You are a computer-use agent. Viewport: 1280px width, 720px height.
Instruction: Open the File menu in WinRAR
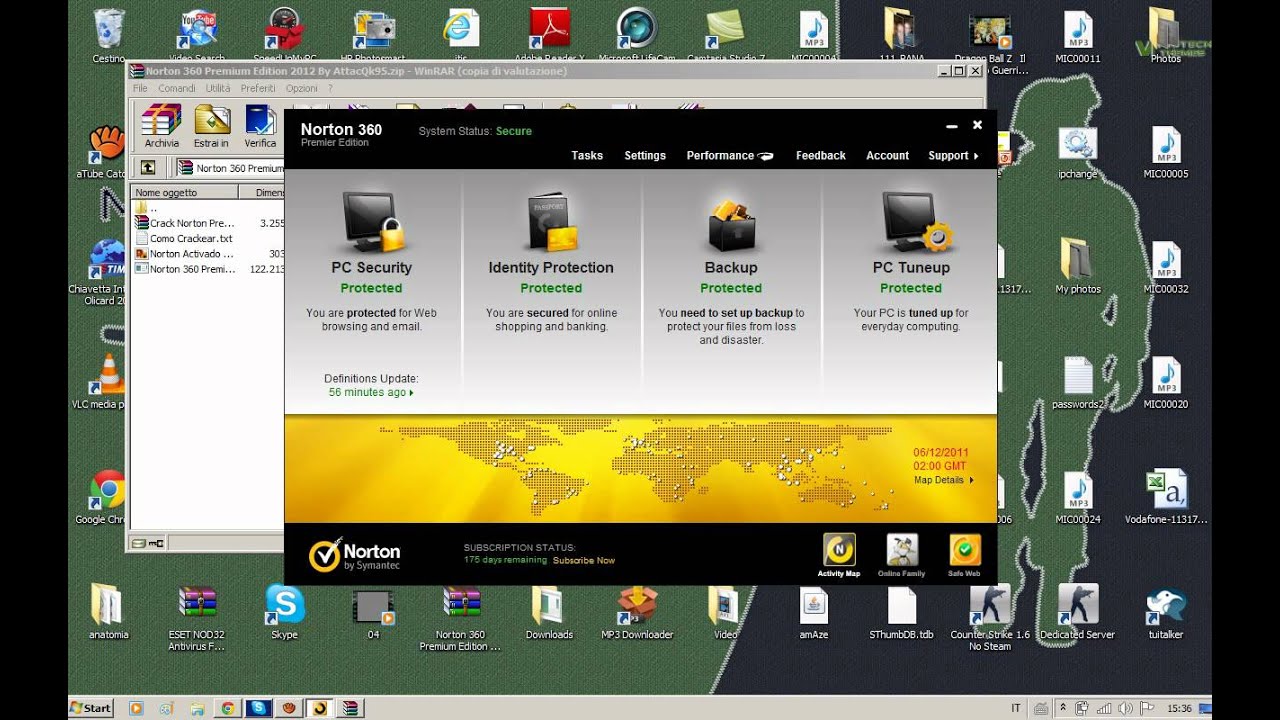pyautogui.click(x=141, y=88)
